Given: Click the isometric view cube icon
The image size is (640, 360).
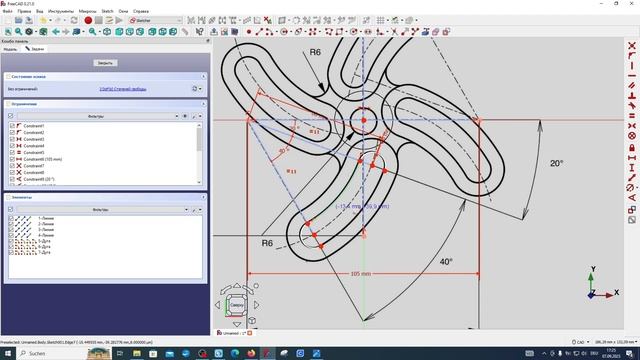Looking at the screenshot, I should (x=107, y=31).
